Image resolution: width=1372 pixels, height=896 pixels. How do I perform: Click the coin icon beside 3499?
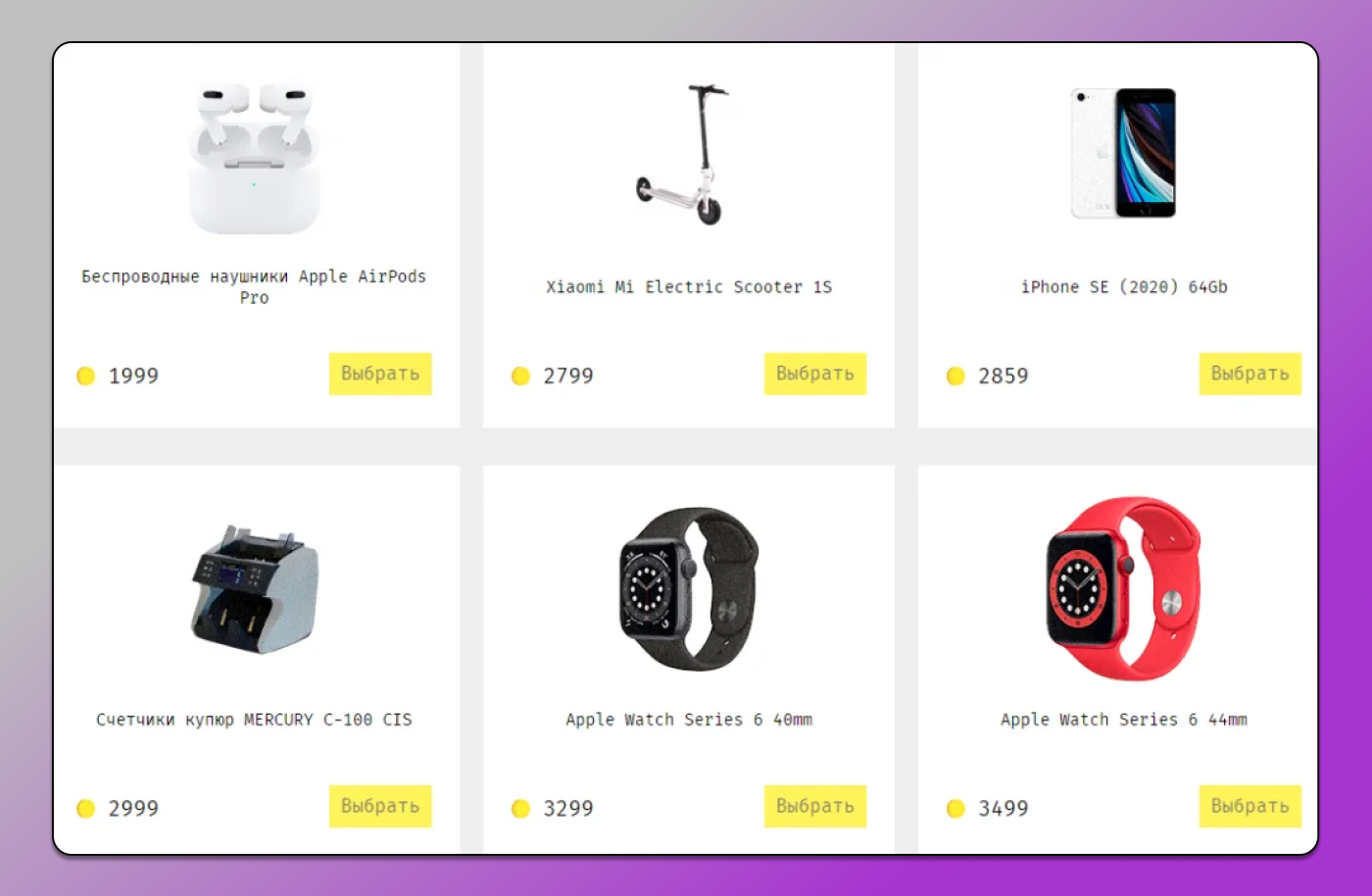955,808
